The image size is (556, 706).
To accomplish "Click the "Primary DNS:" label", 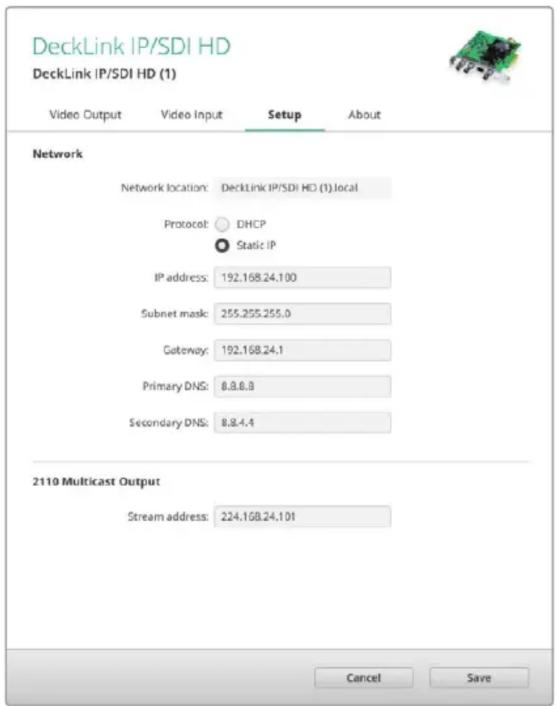I will point(175,386).
